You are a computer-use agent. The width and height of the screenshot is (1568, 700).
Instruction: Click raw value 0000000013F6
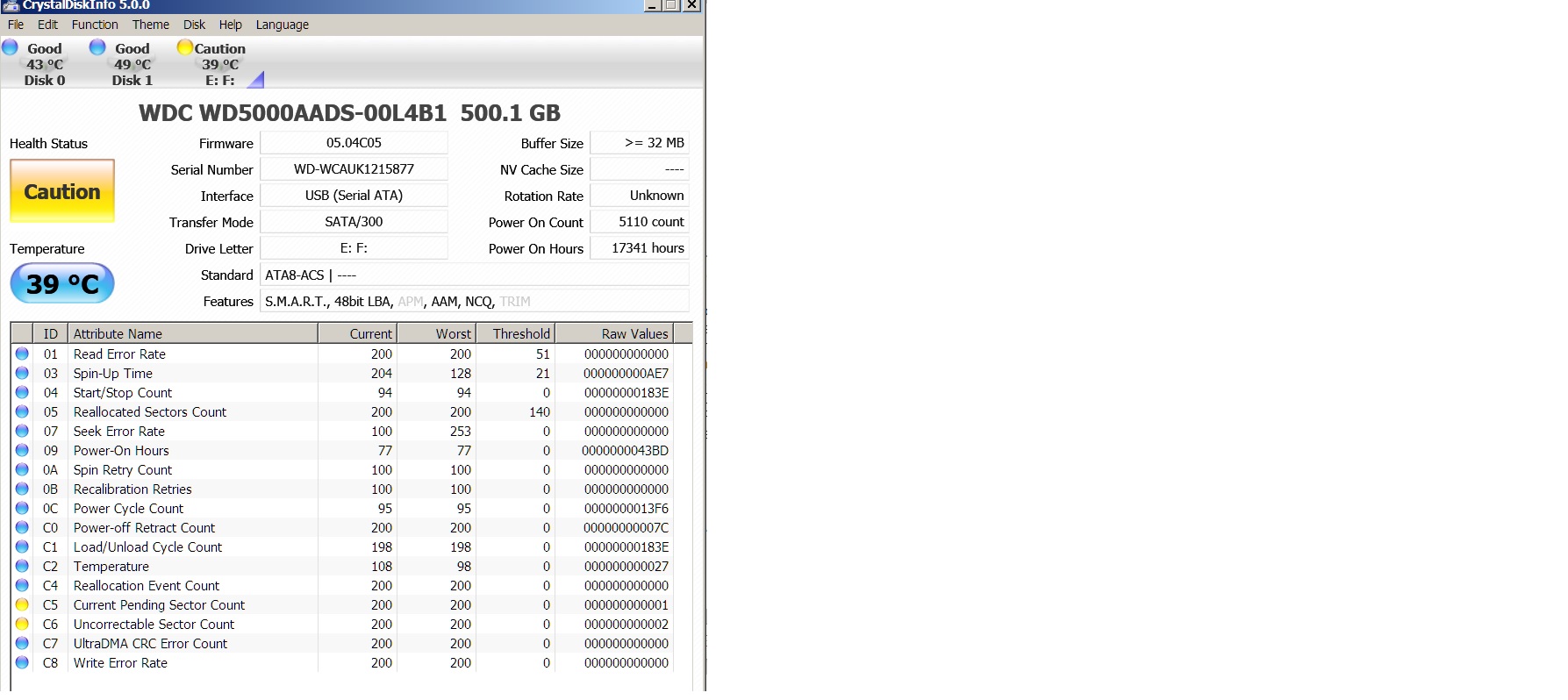(x=626, y=509)
